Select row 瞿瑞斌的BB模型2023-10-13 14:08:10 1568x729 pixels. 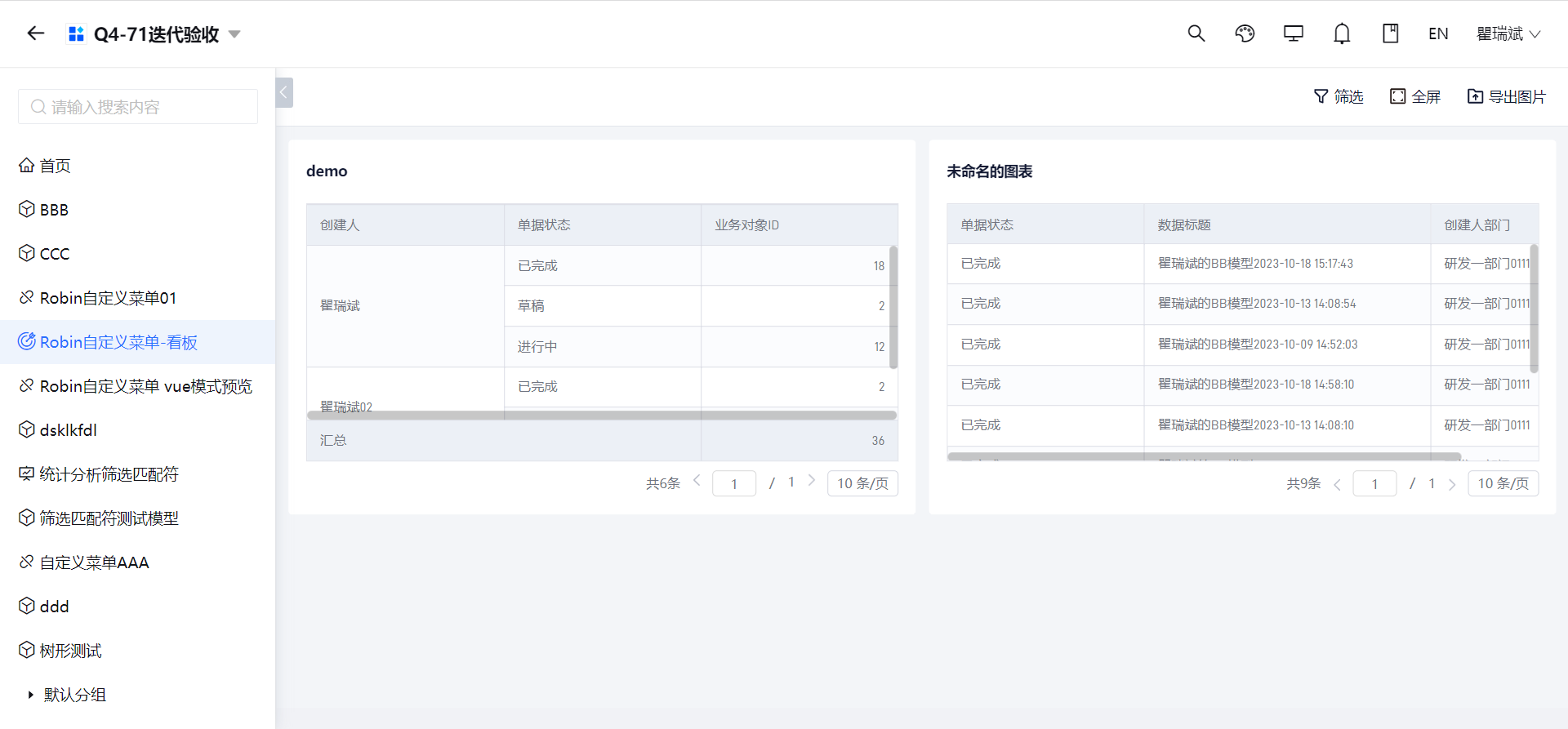(x=1243, y=425)
